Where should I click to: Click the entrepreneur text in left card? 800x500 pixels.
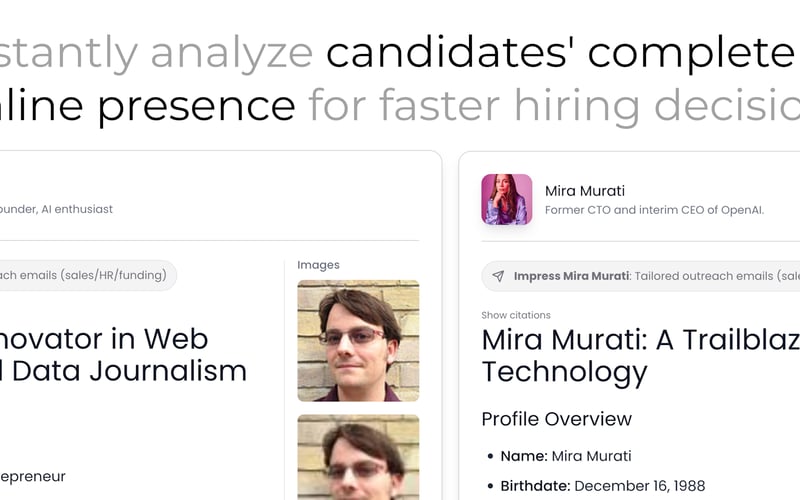pos(33,477)
